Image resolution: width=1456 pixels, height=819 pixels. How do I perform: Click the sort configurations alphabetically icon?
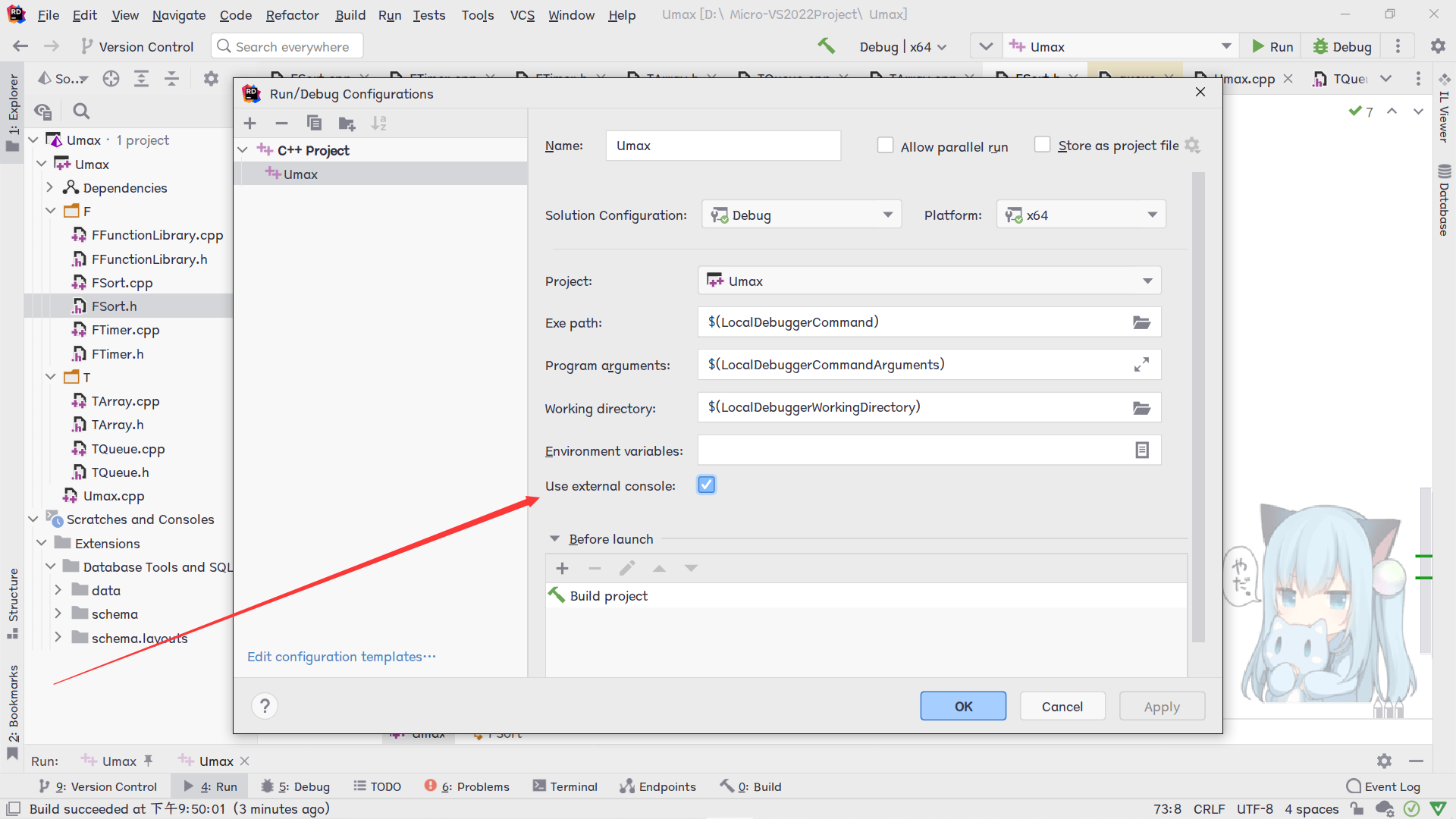(x=379, y=124)
